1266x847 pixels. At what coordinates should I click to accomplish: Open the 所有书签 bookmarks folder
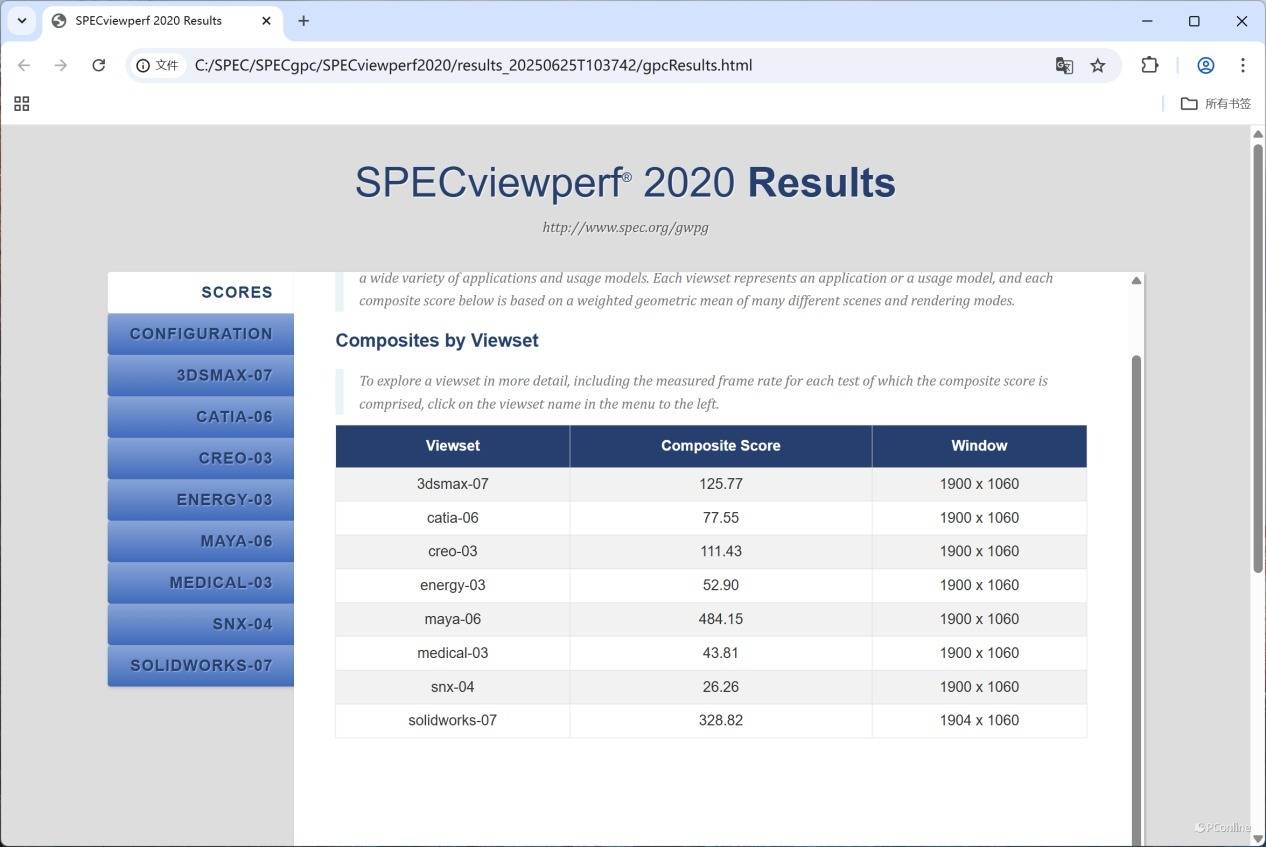(x=1216, y=104)
